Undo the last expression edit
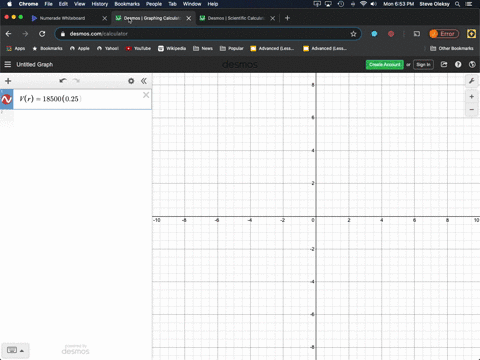The height and width of the screenshot is (360, 480). click(63, 81)
